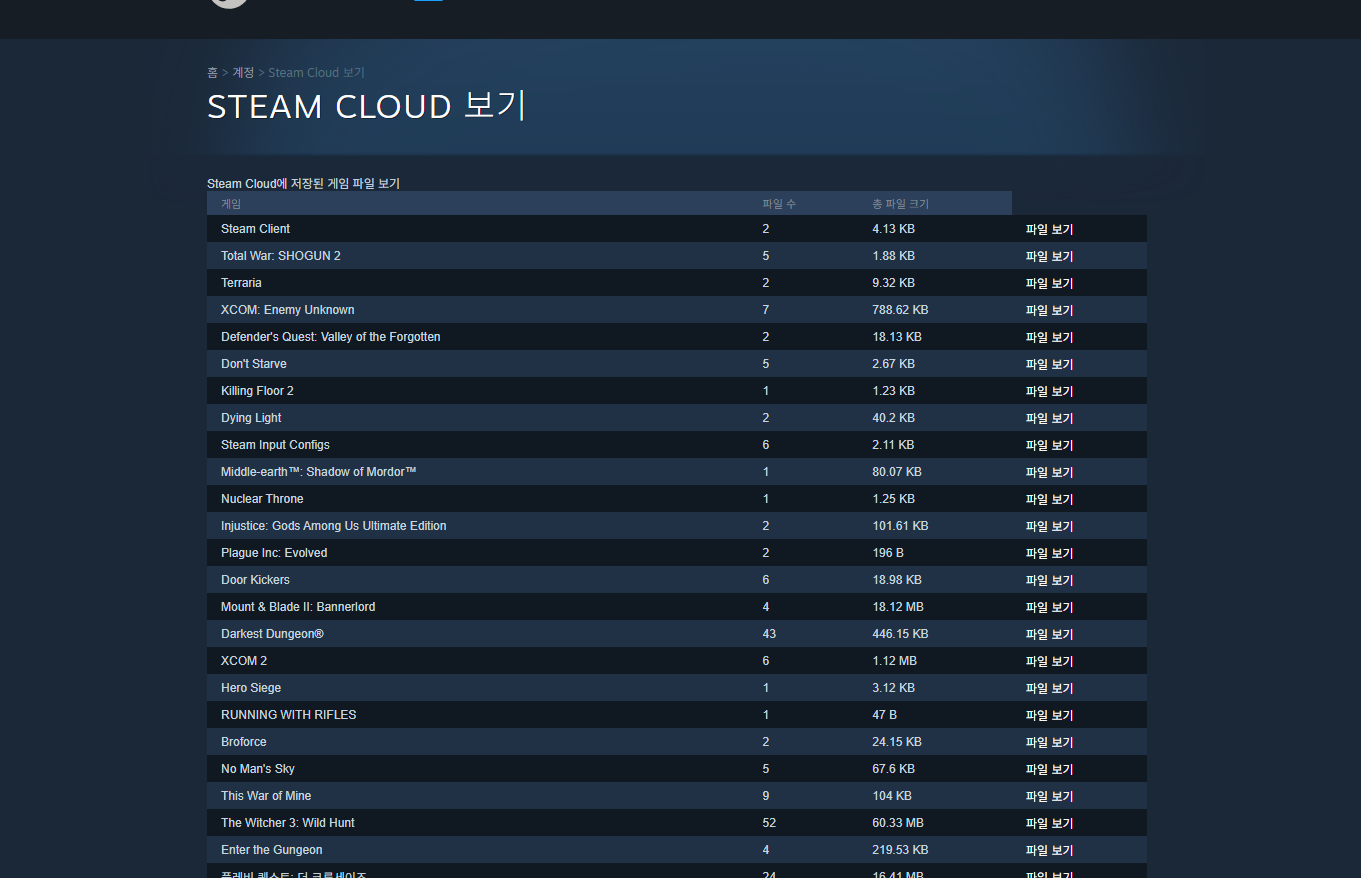Click the file count 52

[x=769, y=823]
